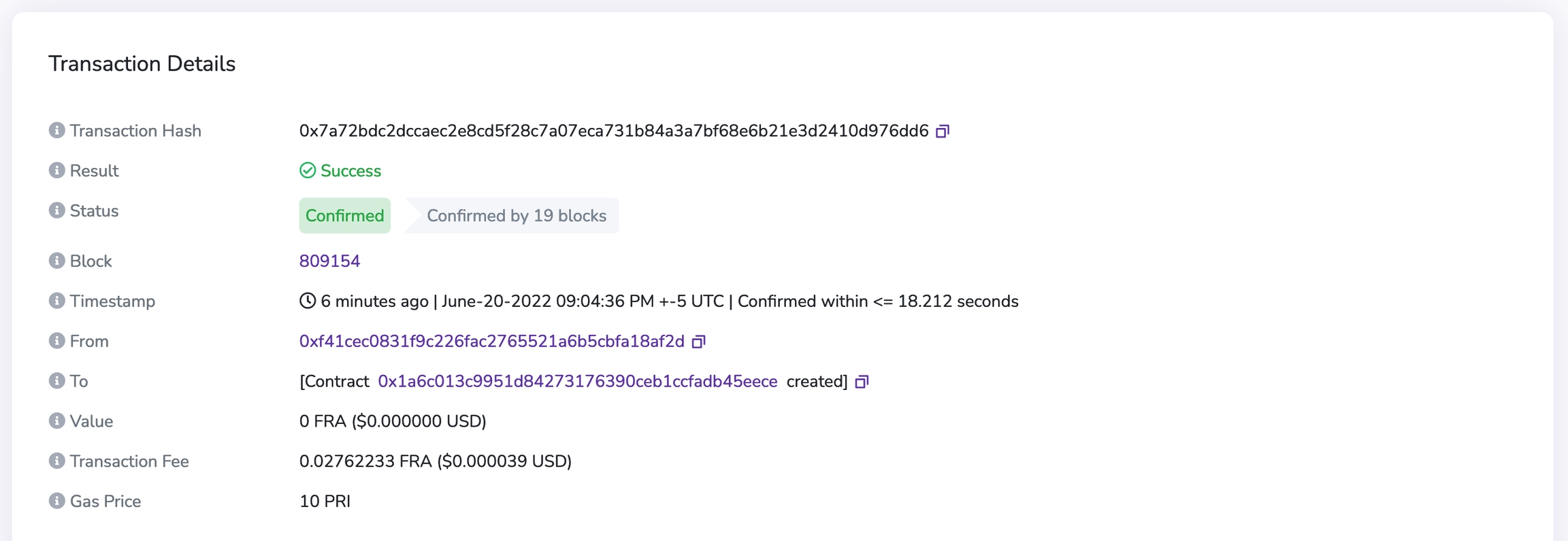Click info icon beside Transaction Hash
Viewport: 1568px width, 541px height.
(57, 130)
